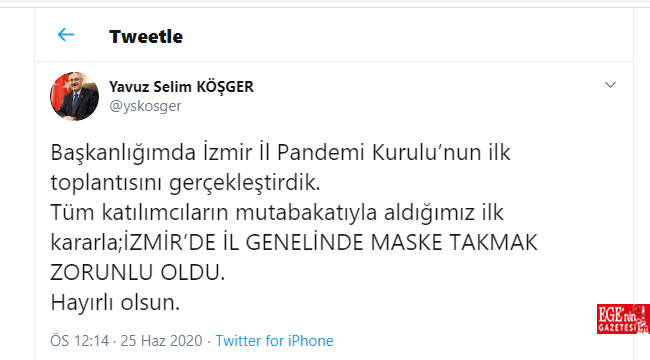This screenshot has height=360, width=650.
Task: Click the word kararla in the tweet
Action: (85, 243)
